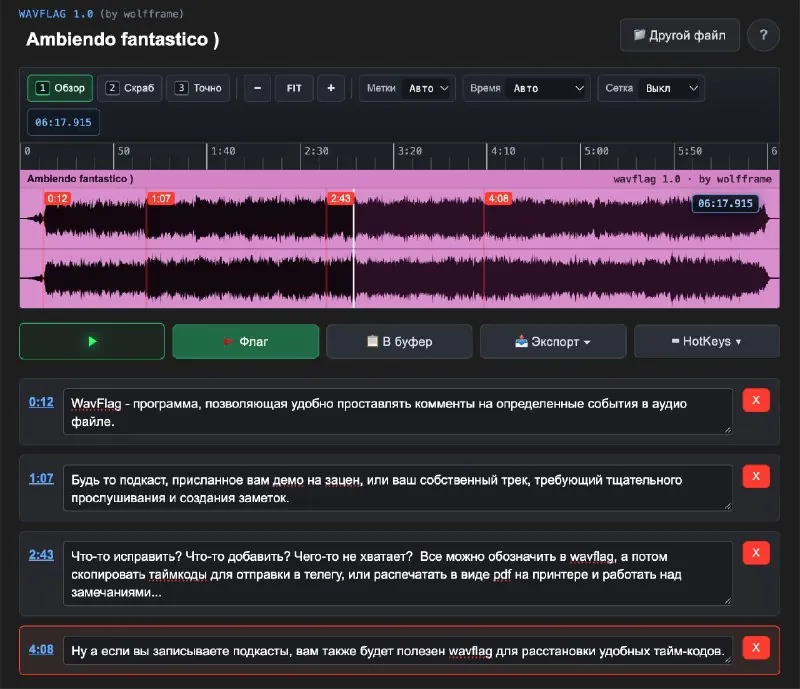Open the Экспорт dropdown menu
The width and height of the screenshot is (800, 689).
(553, 341)
